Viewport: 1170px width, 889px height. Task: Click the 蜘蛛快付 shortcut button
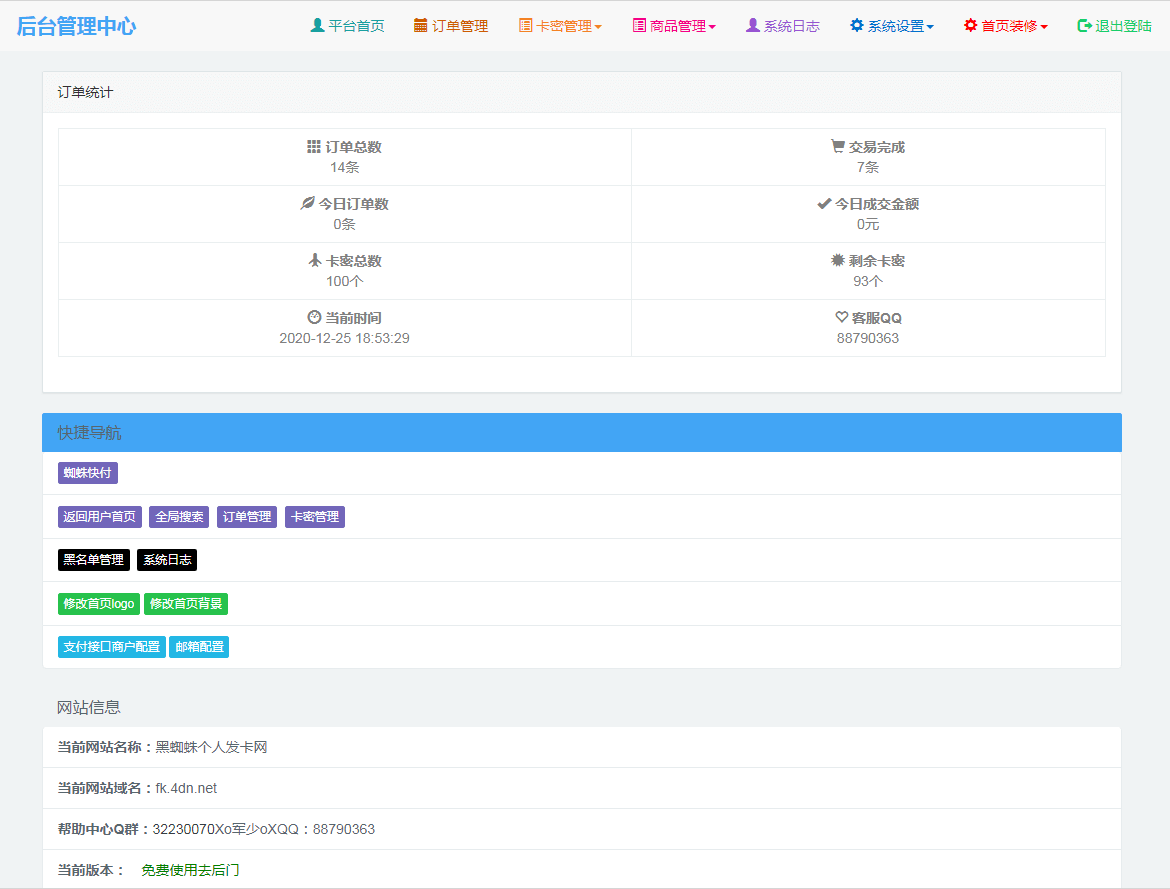click(x=88, y=473)
